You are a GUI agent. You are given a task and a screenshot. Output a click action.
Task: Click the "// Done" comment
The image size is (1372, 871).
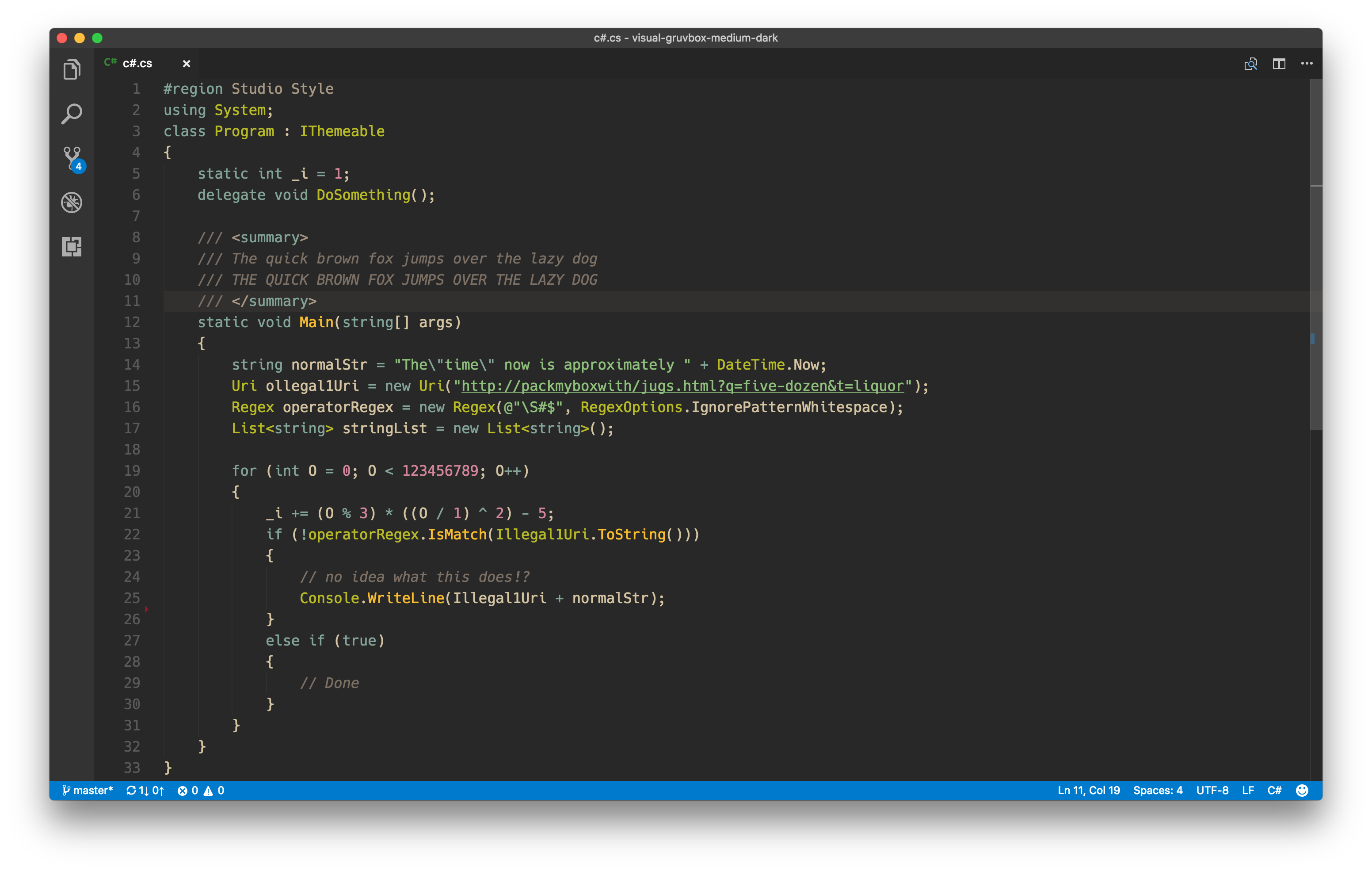(329, 683)
